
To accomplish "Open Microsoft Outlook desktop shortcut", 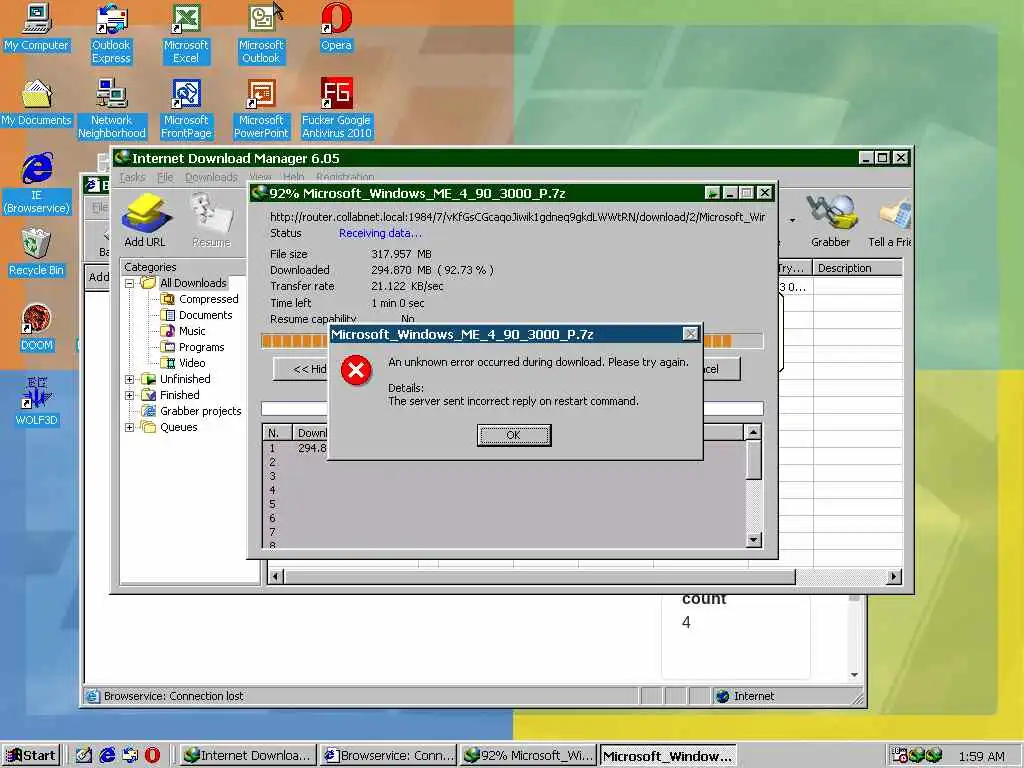I will tap(261, 34).
